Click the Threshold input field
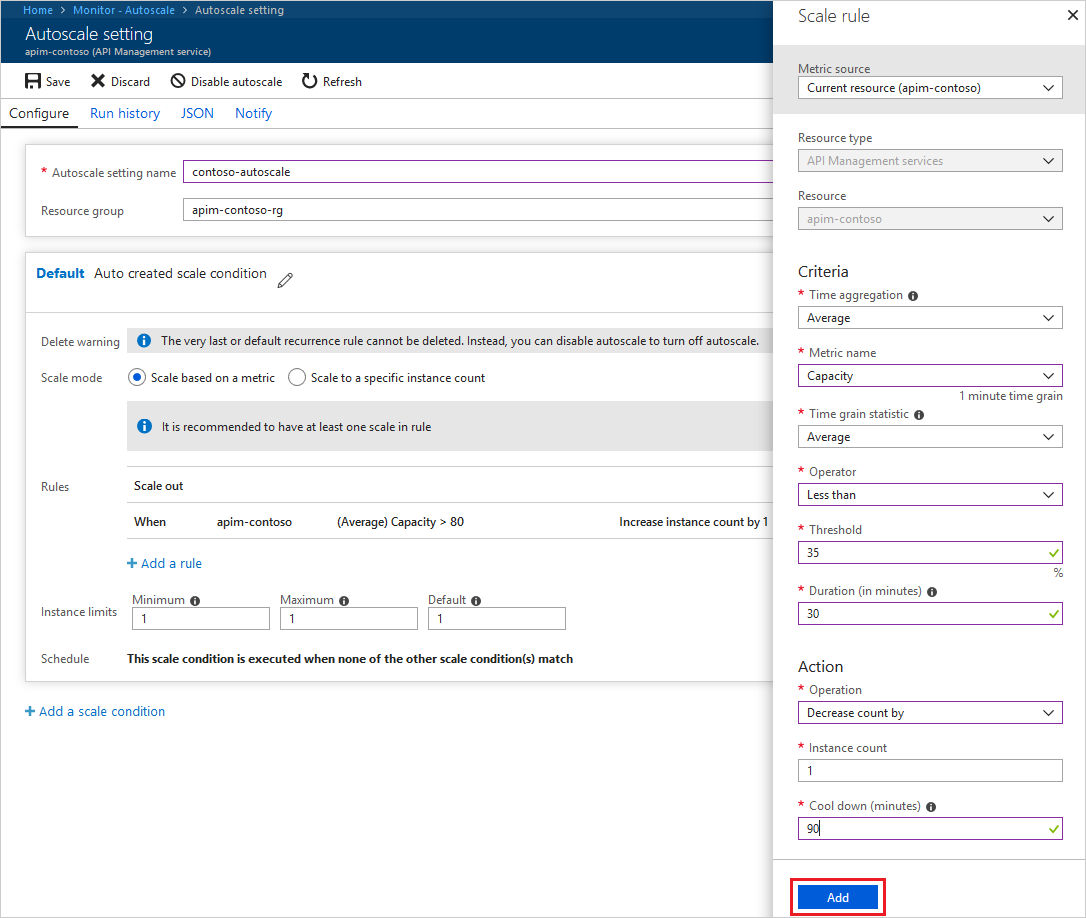This screenshot has height=918, width=1086. [929, 553]
